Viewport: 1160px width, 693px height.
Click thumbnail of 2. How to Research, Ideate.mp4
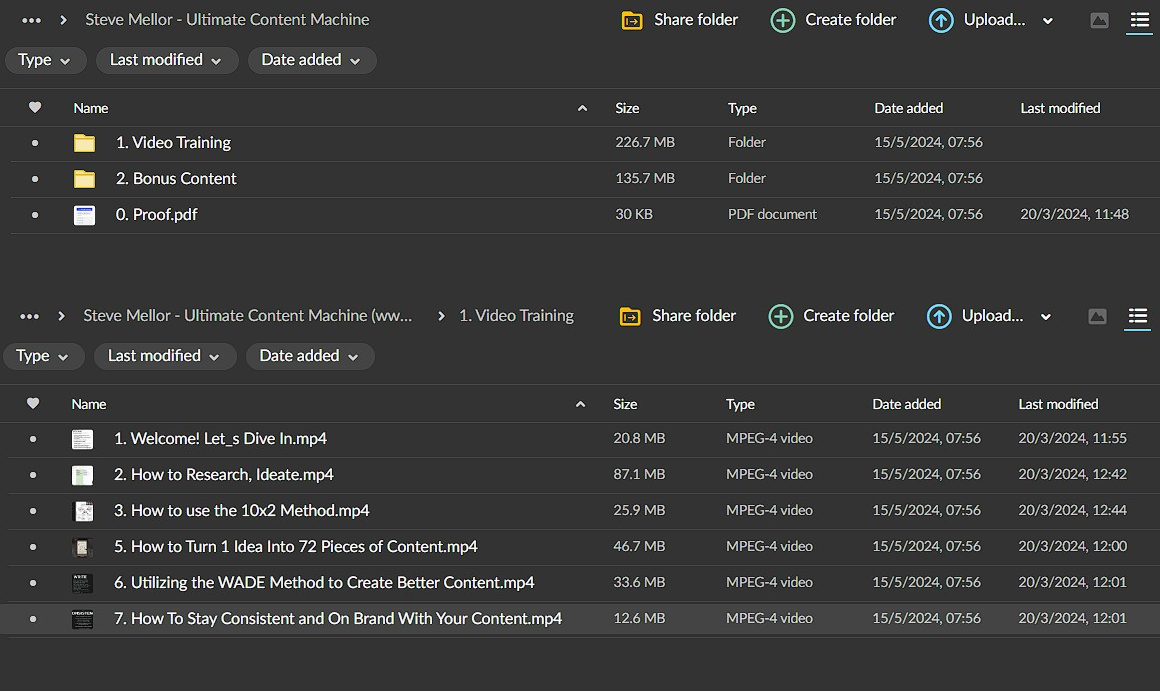click(82, 475)
